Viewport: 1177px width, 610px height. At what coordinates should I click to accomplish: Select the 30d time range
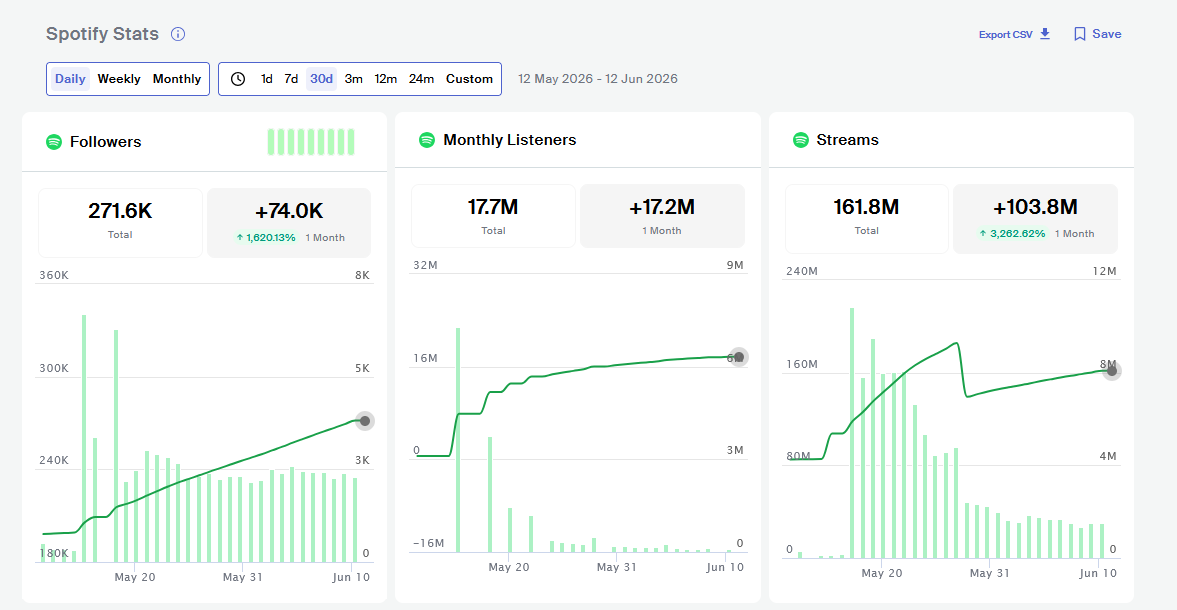pos(321,79)
